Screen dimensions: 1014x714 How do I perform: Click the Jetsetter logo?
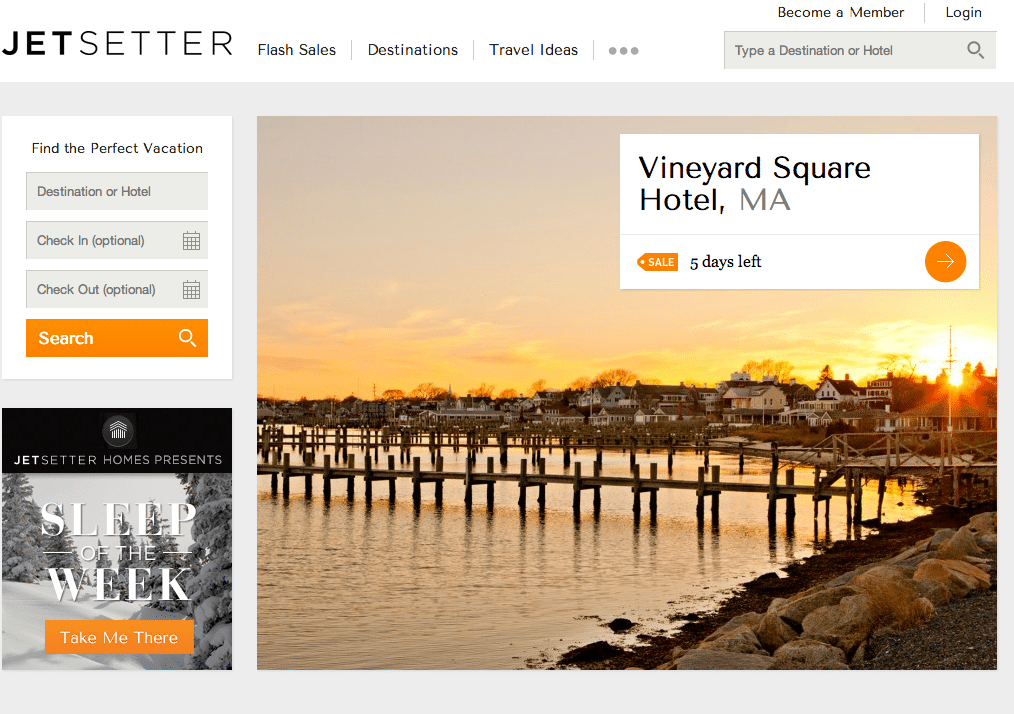[117, 44]
